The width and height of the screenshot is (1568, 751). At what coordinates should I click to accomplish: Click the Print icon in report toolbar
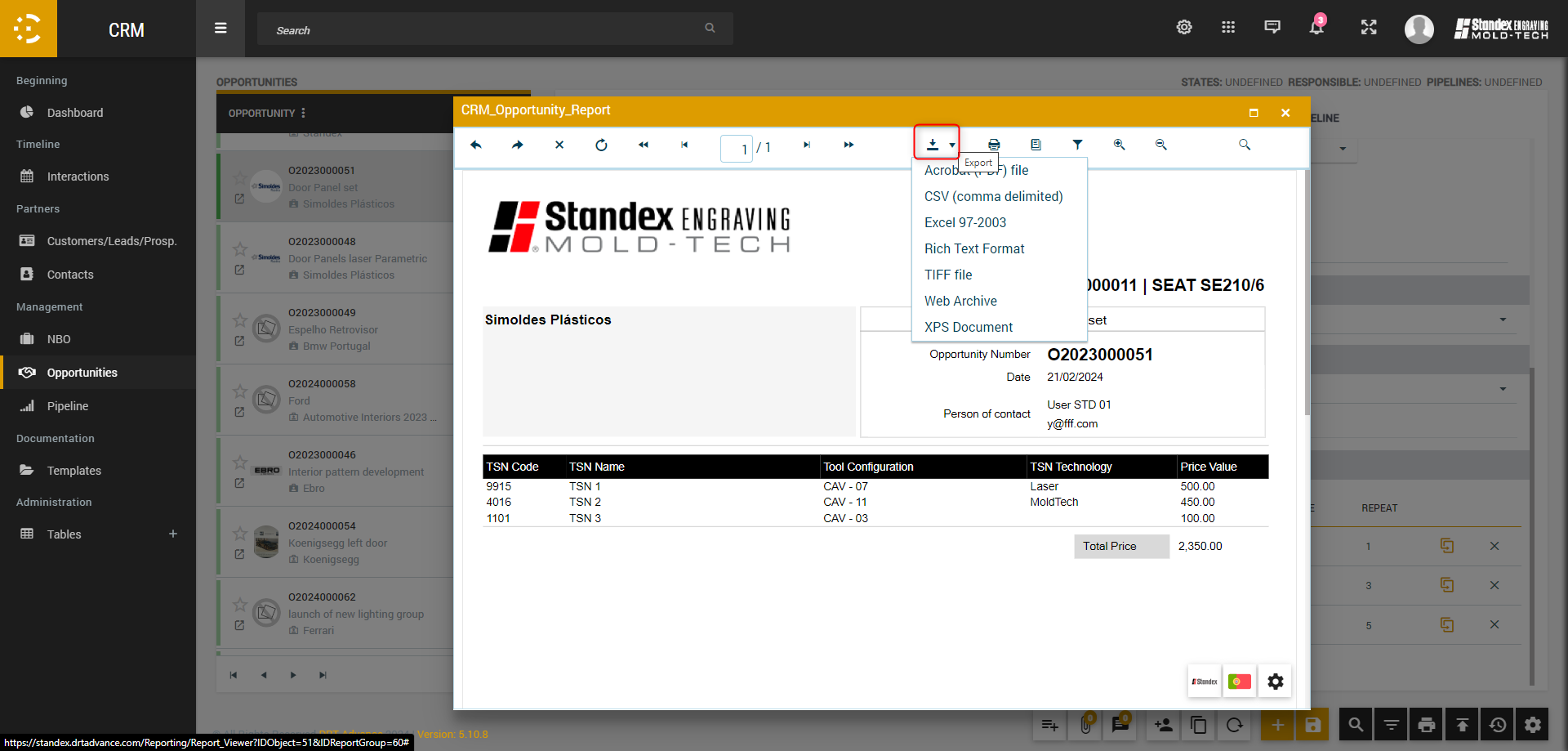click(994, 145)
